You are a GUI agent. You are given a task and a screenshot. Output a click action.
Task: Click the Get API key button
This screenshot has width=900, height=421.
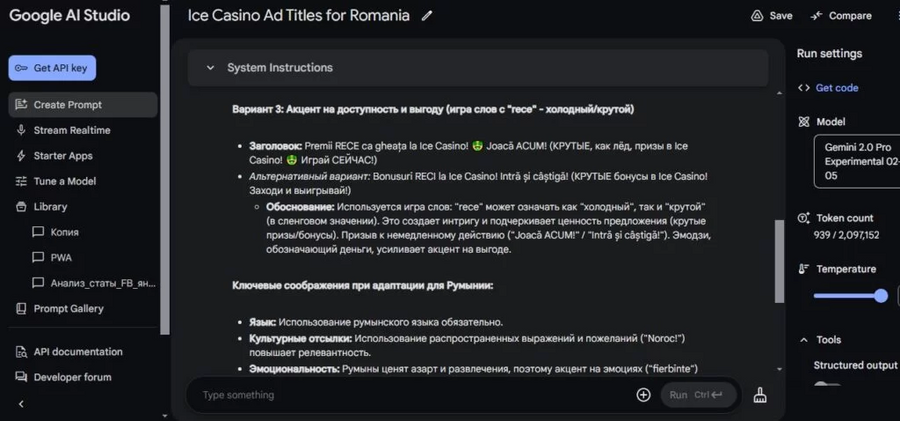point(52,68)
